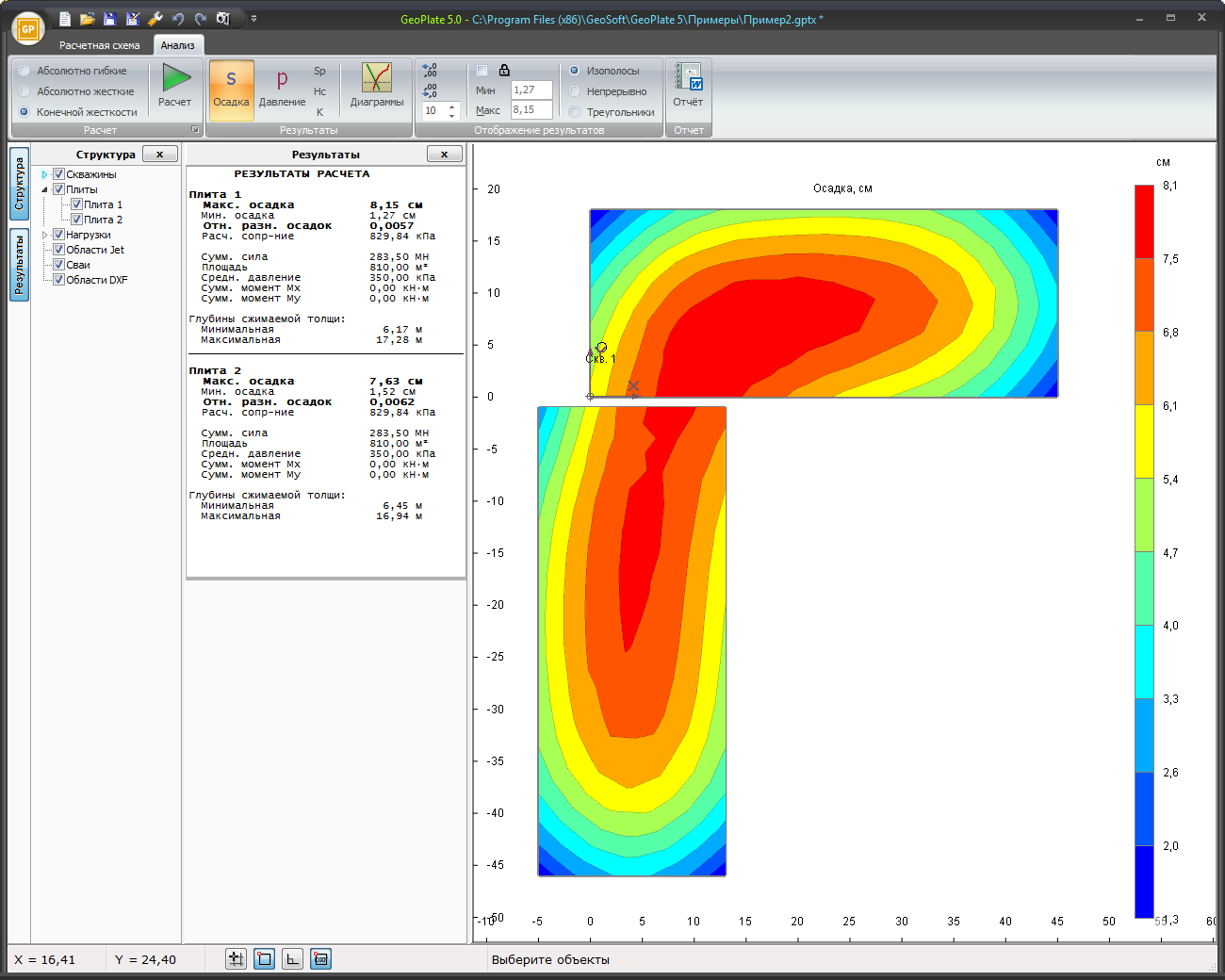1225x980 pixels.
Task: Click the yellow 6,1 color band in legend
Action: (1144, 441)
